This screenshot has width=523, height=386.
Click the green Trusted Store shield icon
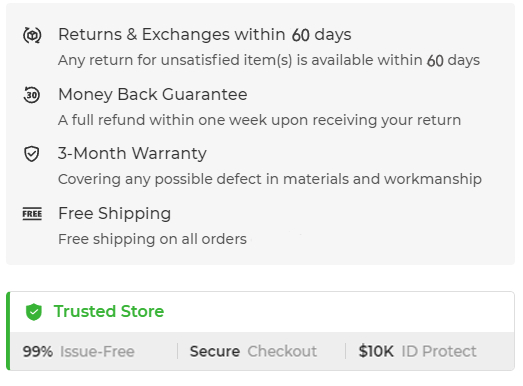[x=34, y=312]
